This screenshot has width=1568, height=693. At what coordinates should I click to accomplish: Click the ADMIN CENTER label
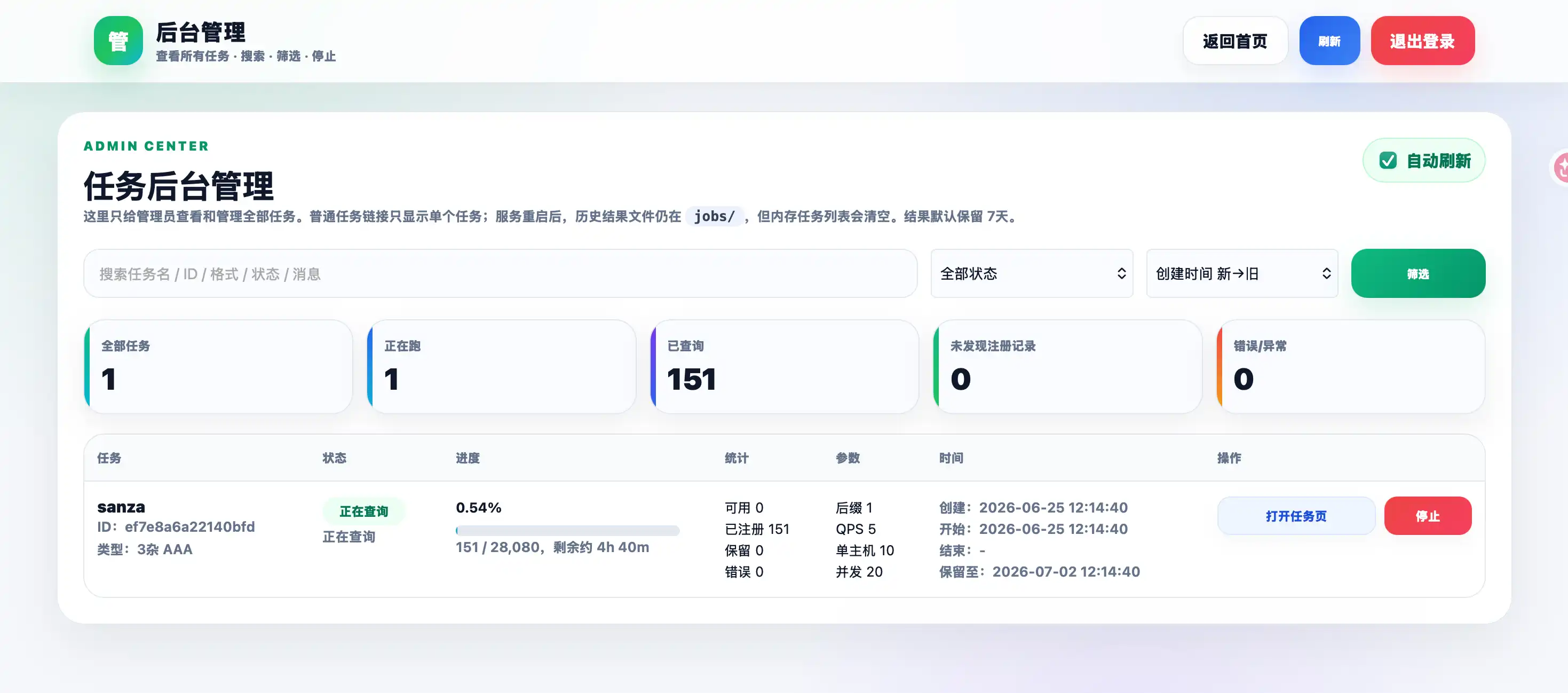(x=146, y=146)
